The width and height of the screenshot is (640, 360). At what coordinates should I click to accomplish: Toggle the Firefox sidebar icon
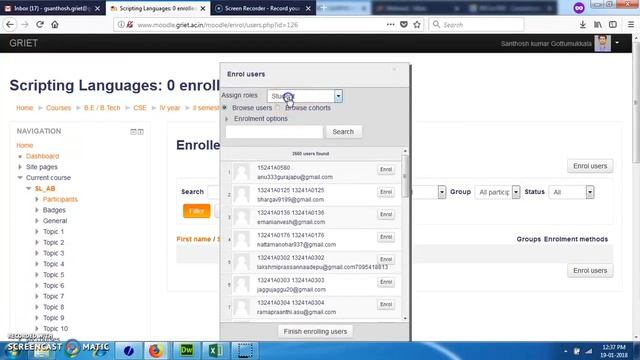(613, 24)
